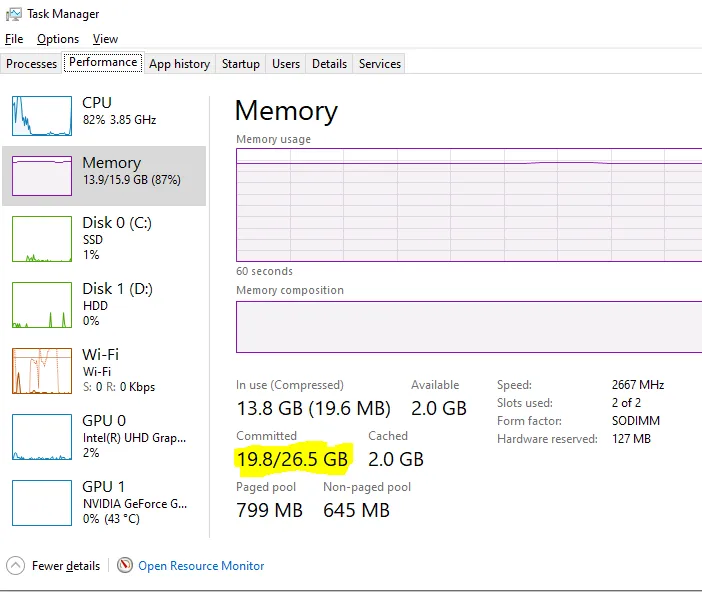Click the Fewer details collapse arrow icon
Viewport: 702px width, 592px height.
pos(16,565)
